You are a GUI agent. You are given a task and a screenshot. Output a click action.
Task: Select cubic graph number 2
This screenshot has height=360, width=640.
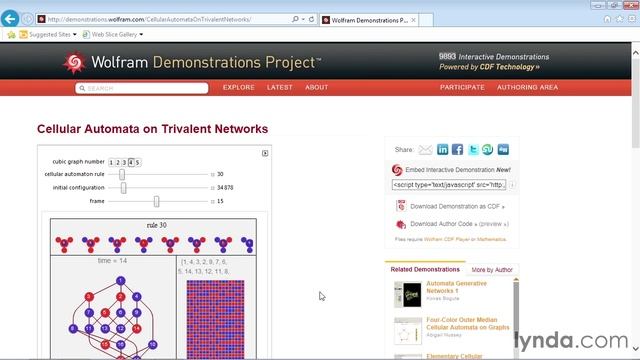[118, 162]
